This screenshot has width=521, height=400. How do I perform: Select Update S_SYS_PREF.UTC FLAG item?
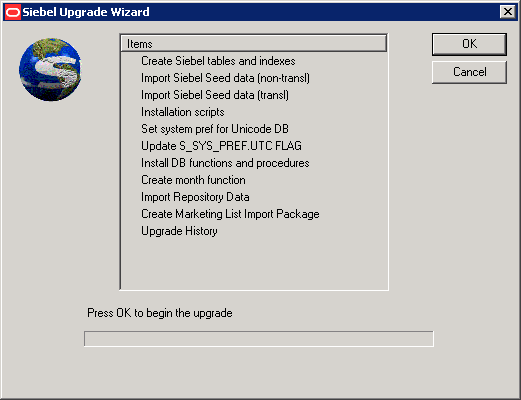point(221,146)
